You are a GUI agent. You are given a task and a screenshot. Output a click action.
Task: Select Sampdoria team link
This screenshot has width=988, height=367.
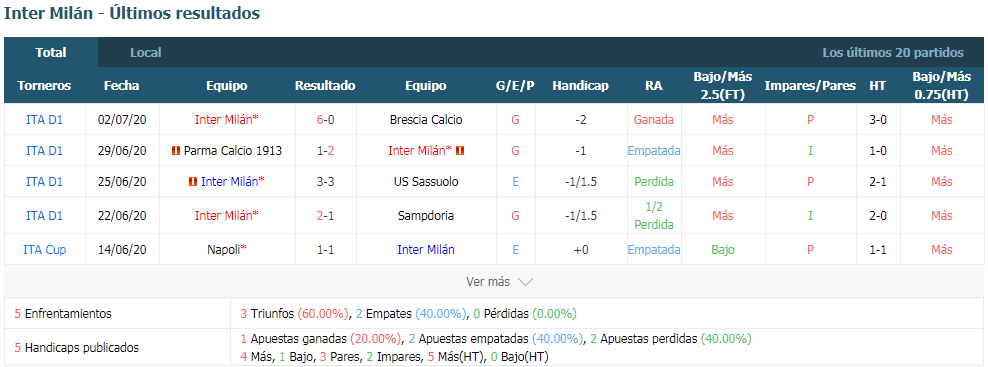[426, 216]
